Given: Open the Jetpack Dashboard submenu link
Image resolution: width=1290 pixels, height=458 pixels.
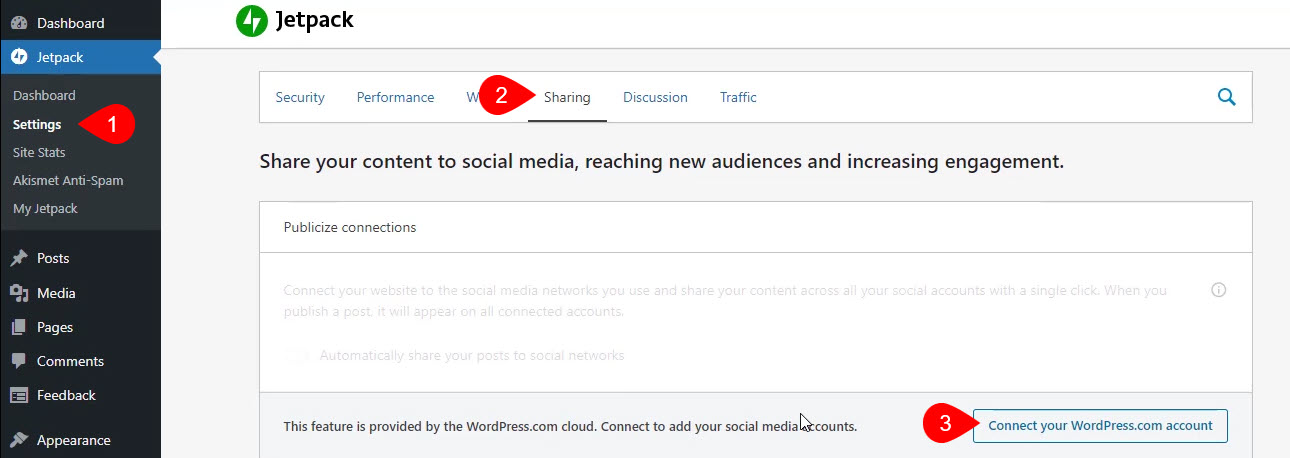Looking at the screenshot, I should [x=44, y=96].
